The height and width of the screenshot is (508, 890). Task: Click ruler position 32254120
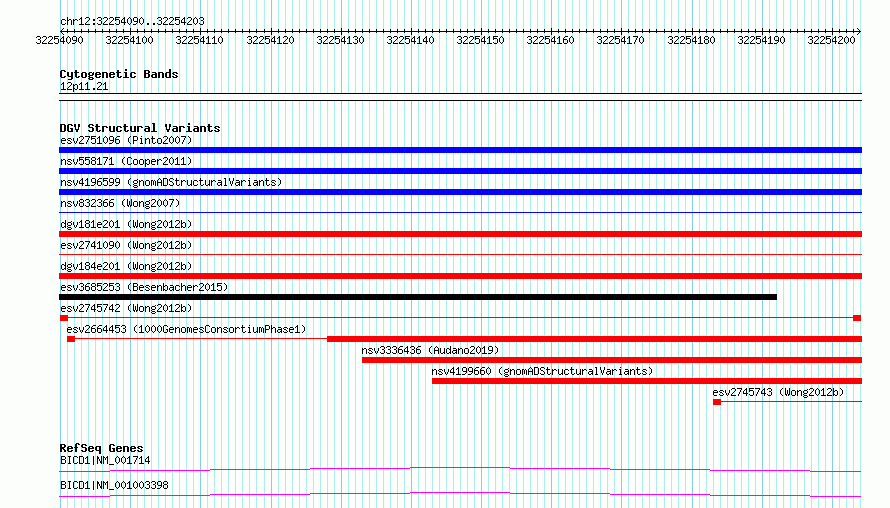270,40
